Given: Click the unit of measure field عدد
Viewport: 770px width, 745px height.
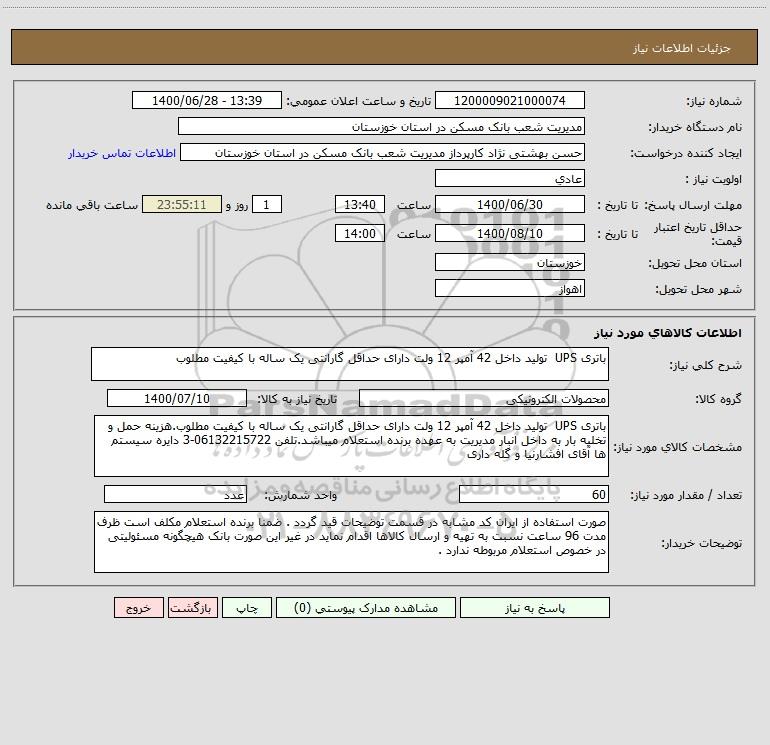Looking at the screenshot, I should point(175,494).
